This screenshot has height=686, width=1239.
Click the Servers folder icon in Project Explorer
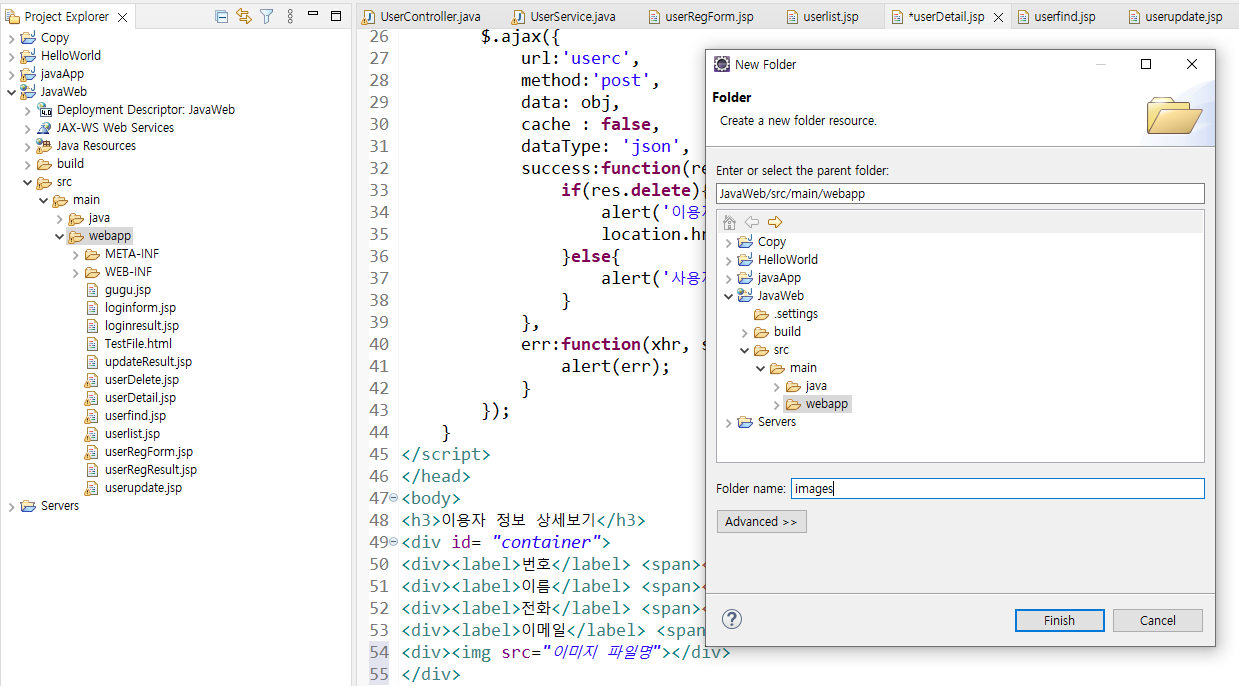click(x=28, y=506)
